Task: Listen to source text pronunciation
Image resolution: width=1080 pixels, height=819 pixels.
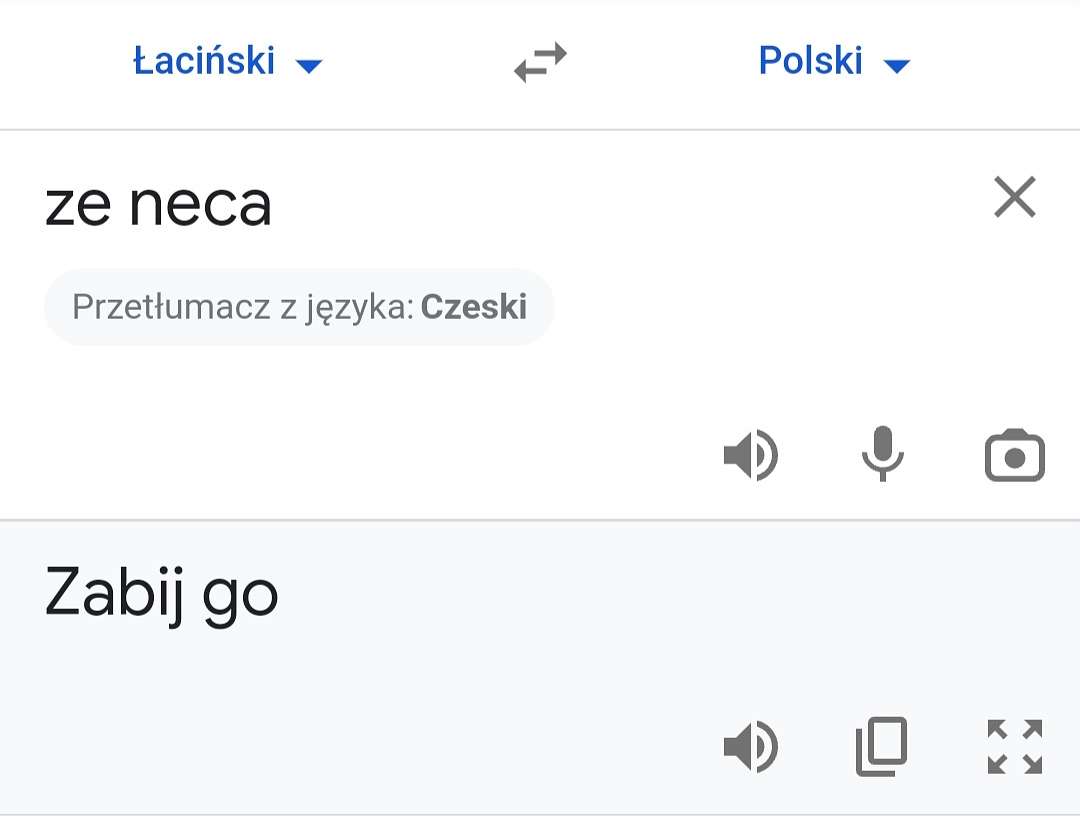Action: (x=751, y=455)
